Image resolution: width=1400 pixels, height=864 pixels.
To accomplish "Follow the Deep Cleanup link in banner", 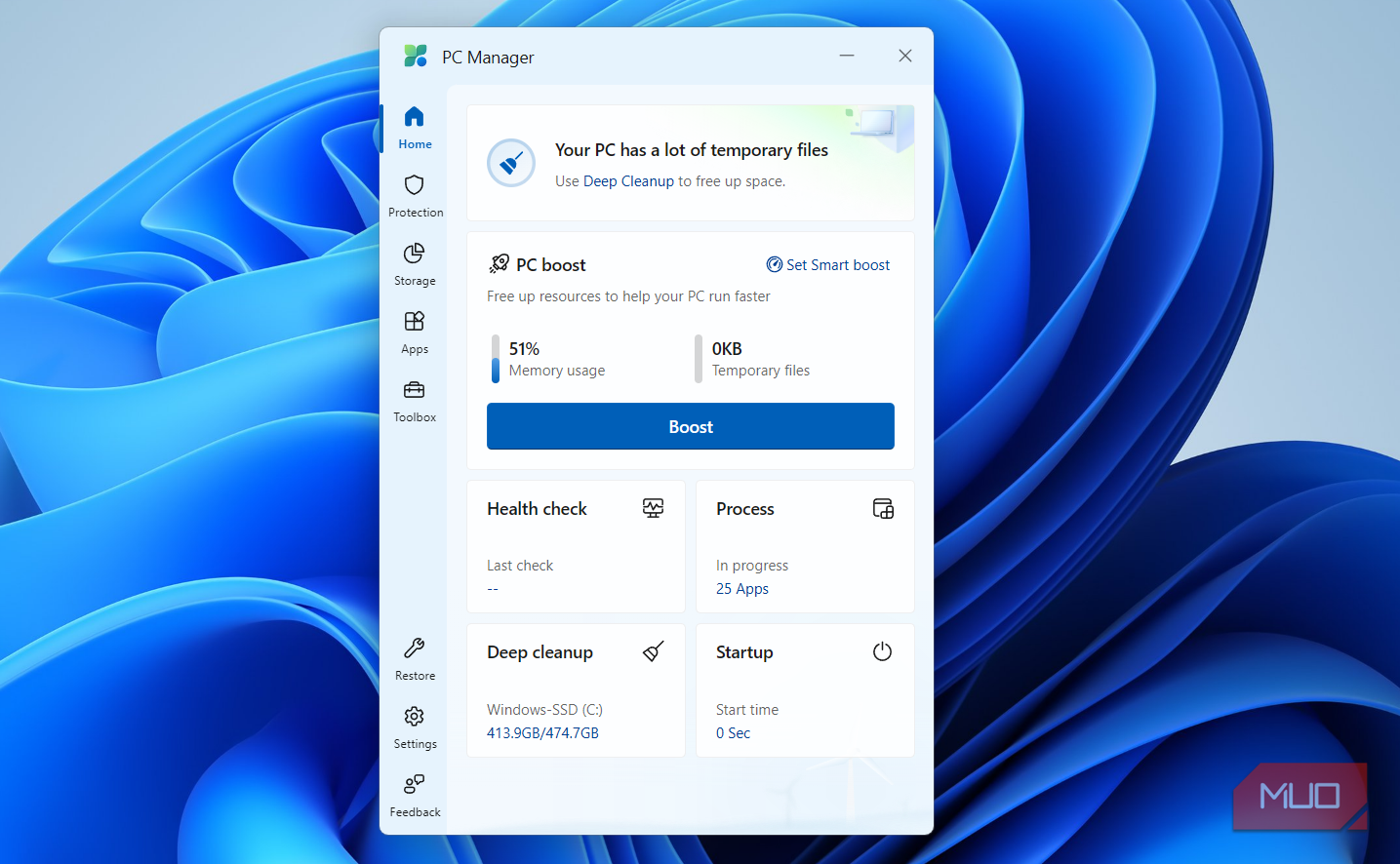I will [x=628, y=181].
